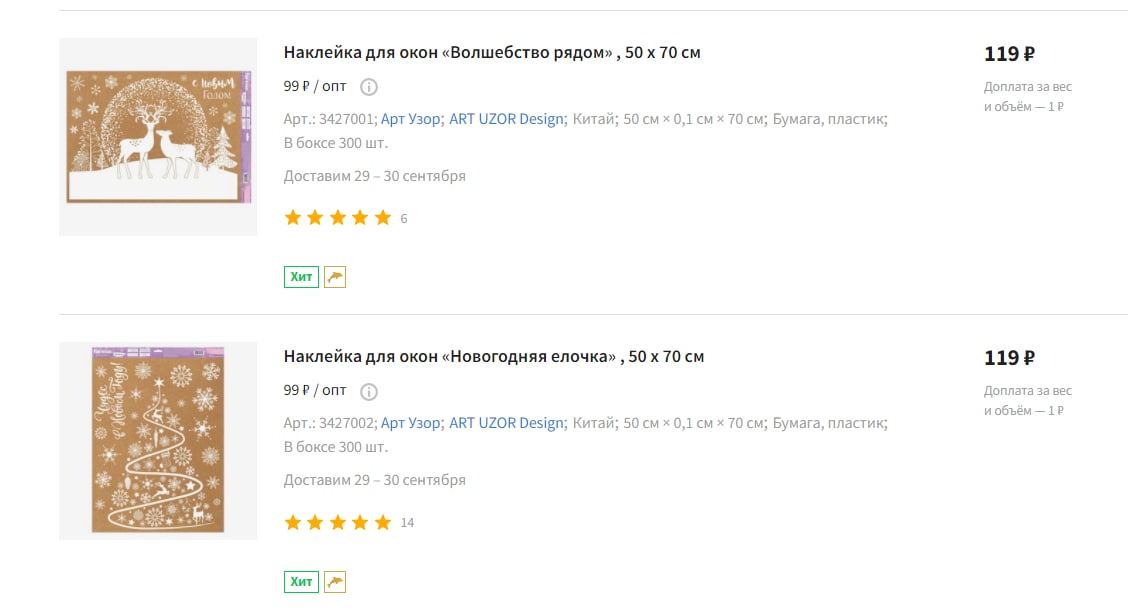Click the Хит badge of «Новогодняя елочка»
Screen dimensions: 1128x615
click(301, 581)
